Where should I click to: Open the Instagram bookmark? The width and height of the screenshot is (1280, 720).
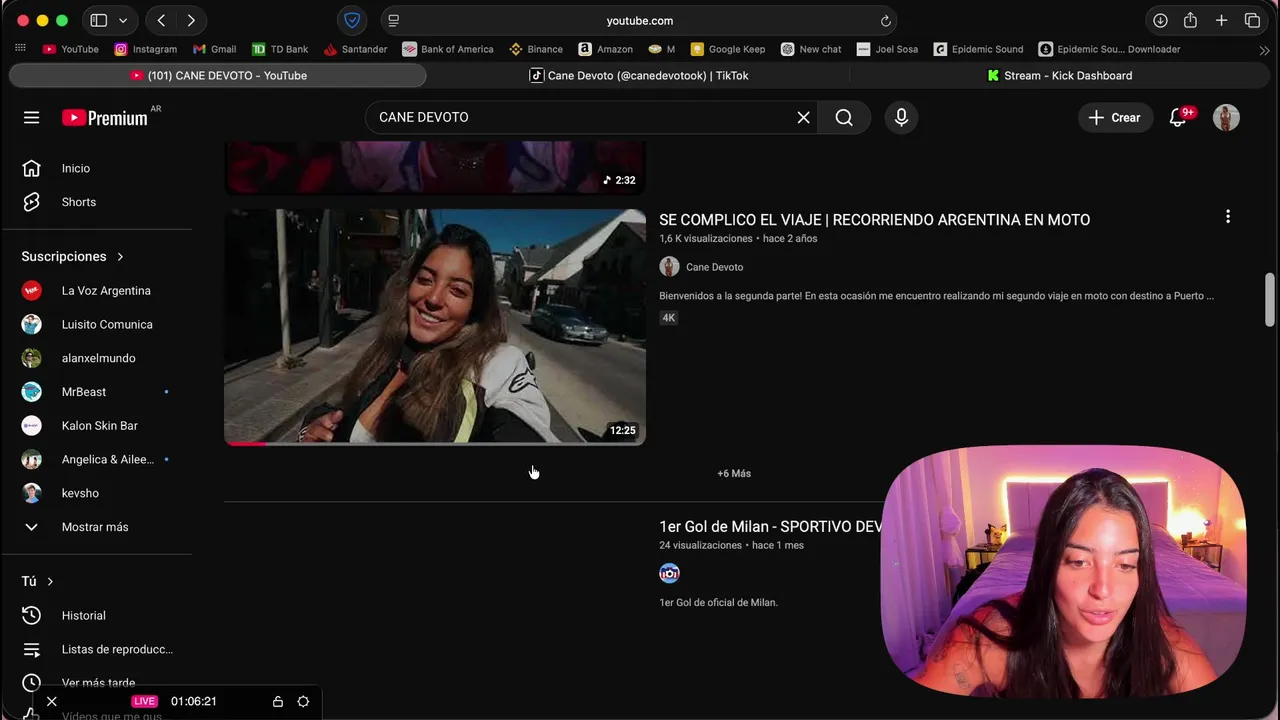(x=146, y=49)
